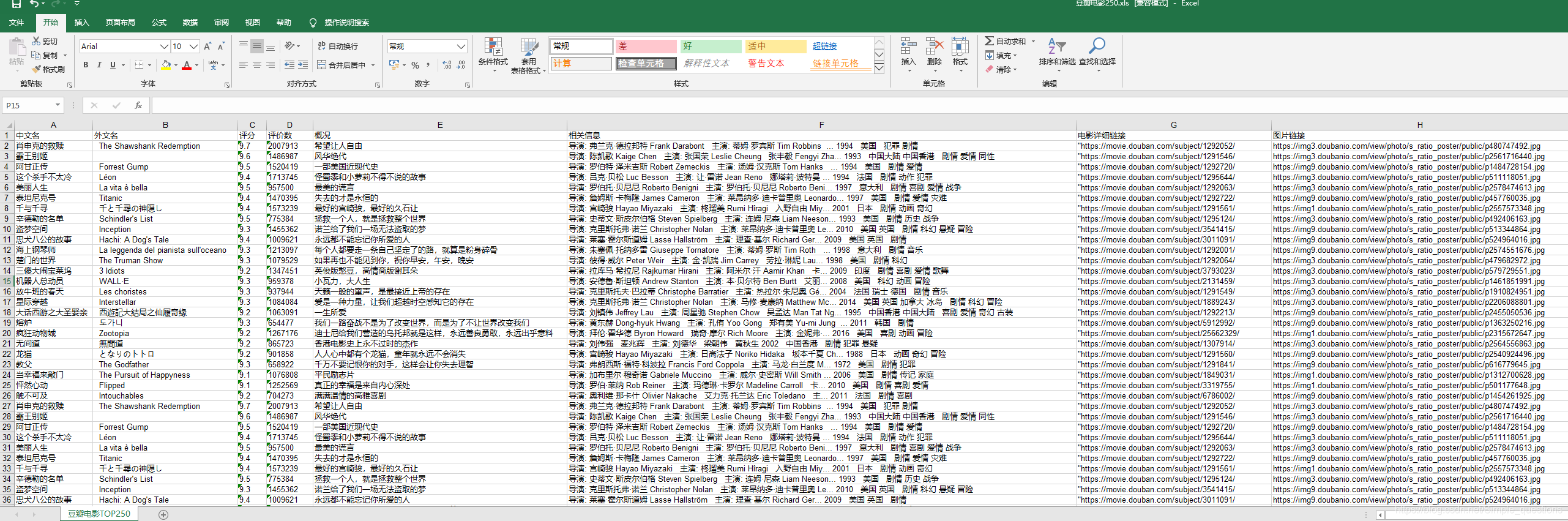The height and width of the screenshot is (521, 1568).
Task: Select the 豆瓣电影TOP250 sheet tab
Action: (99, 514)
